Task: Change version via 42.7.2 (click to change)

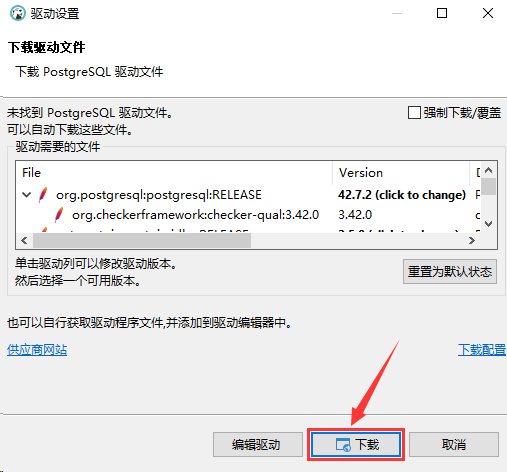Action: (x=402, y=195)
